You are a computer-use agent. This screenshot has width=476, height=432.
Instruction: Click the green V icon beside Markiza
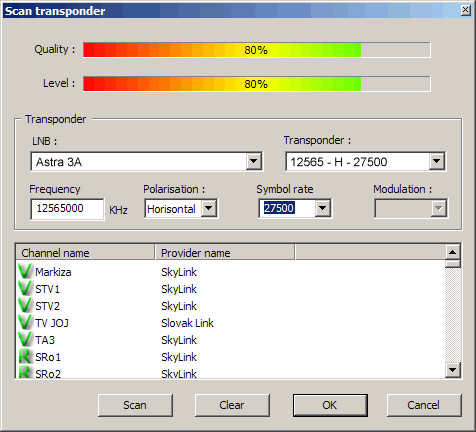[25, 271]
